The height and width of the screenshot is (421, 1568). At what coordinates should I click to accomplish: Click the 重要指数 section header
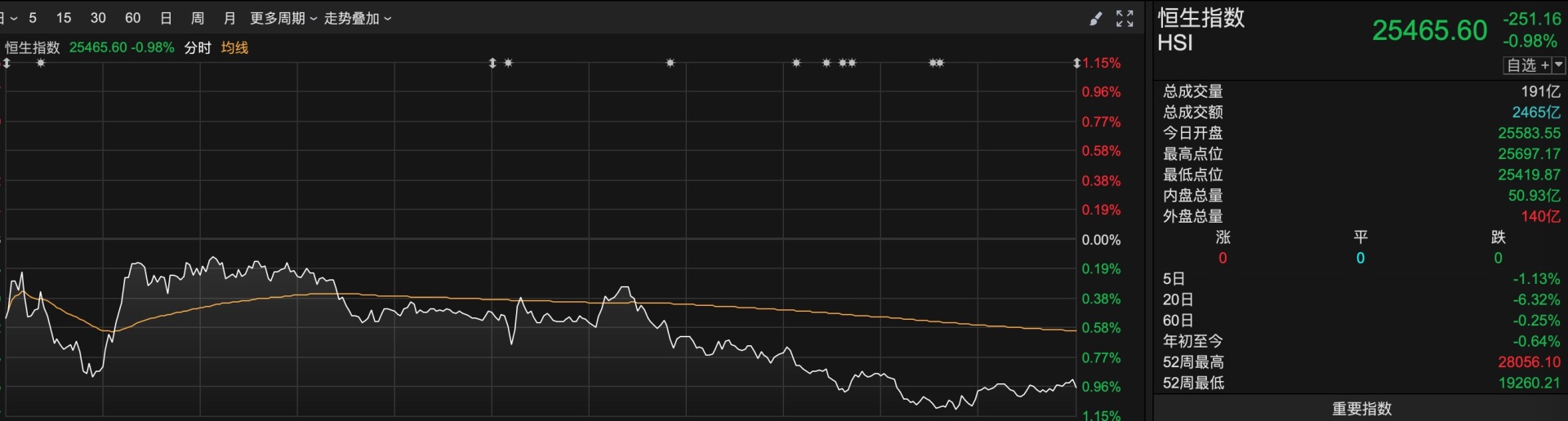[1361, 409]
